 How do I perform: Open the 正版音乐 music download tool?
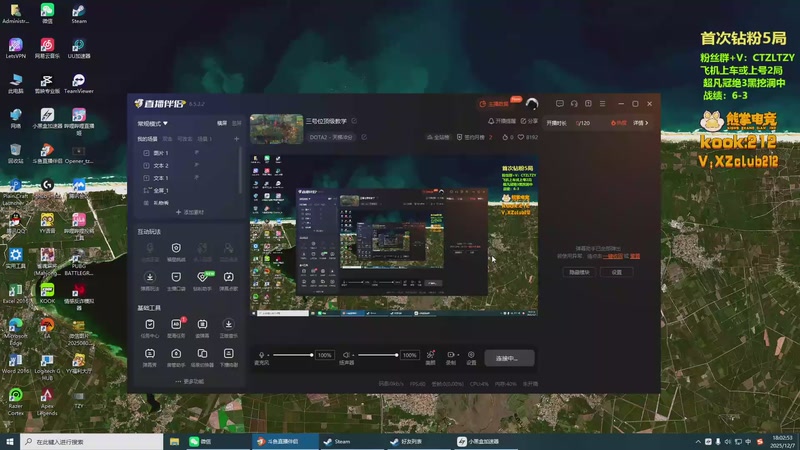point(229,327)
